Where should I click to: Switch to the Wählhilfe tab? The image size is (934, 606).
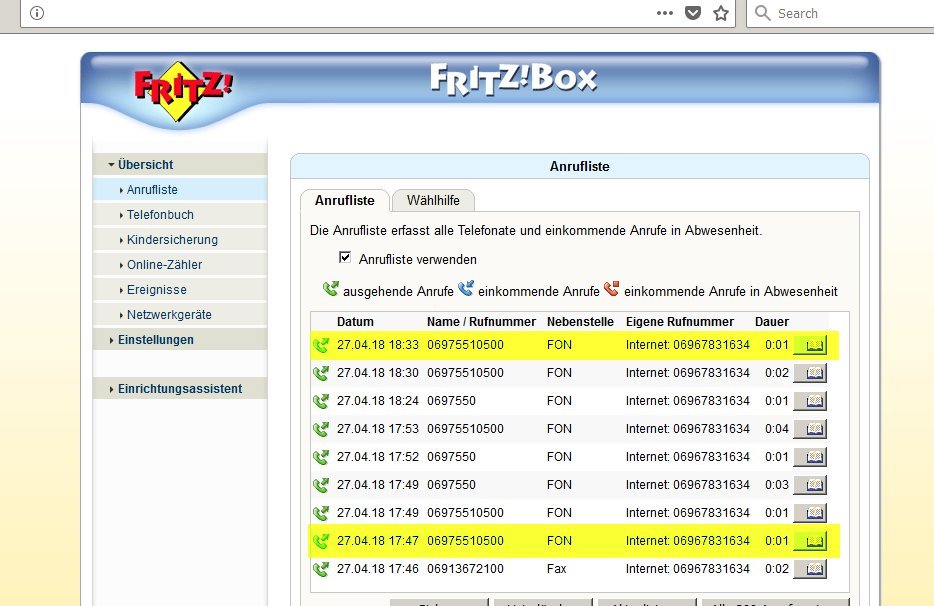pyautogui.click(x=433, y=201)
